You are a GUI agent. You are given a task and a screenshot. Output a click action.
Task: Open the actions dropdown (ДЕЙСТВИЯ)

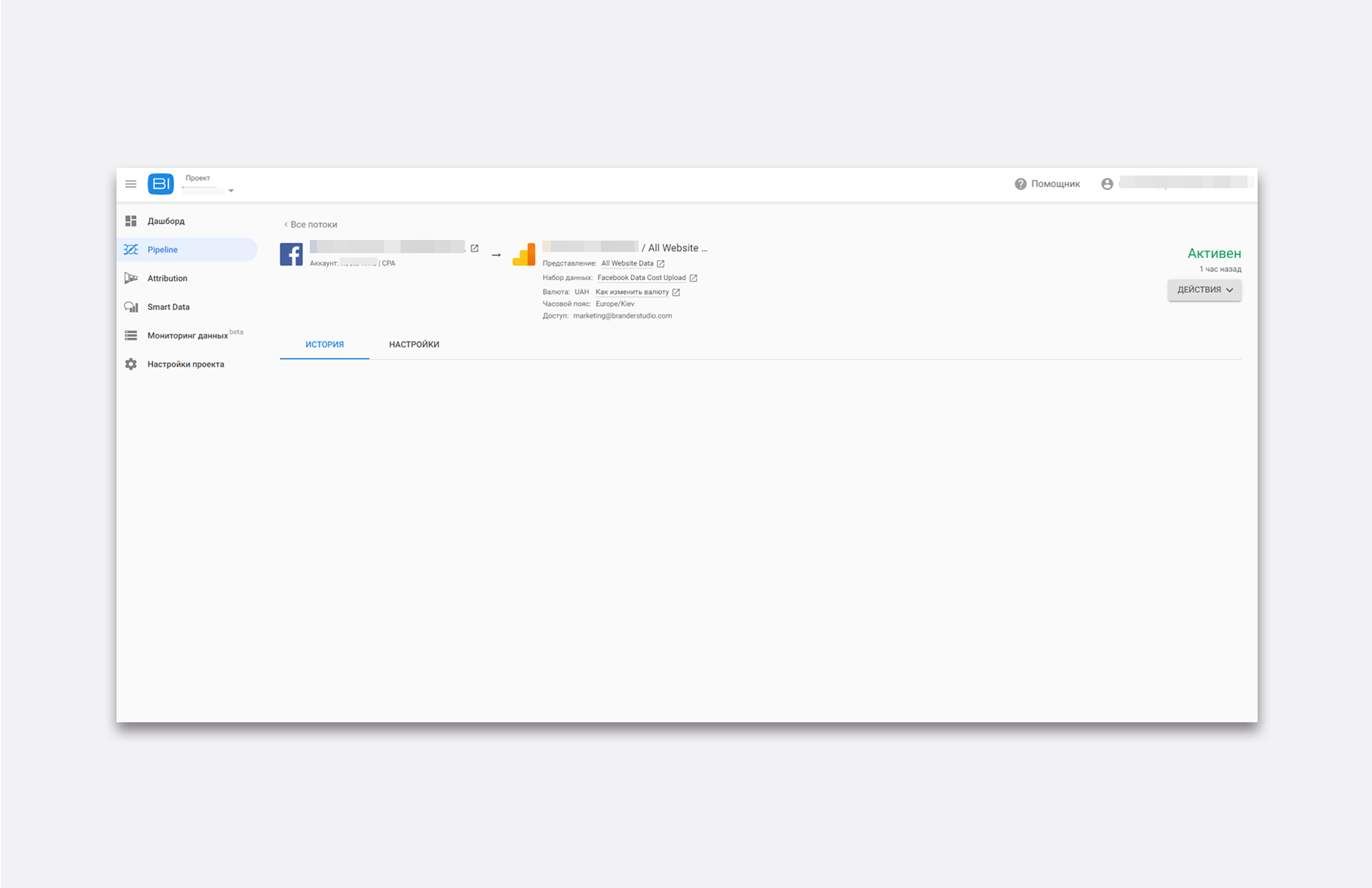(1204, 290)
